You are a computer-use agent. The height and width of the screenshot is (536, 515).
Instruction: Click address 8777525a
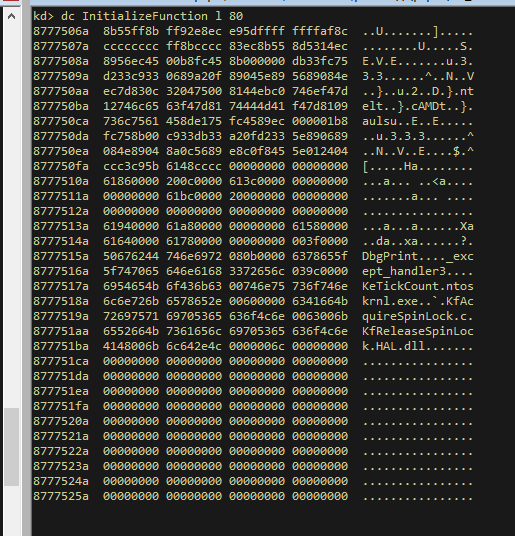(x=61, y=497)
